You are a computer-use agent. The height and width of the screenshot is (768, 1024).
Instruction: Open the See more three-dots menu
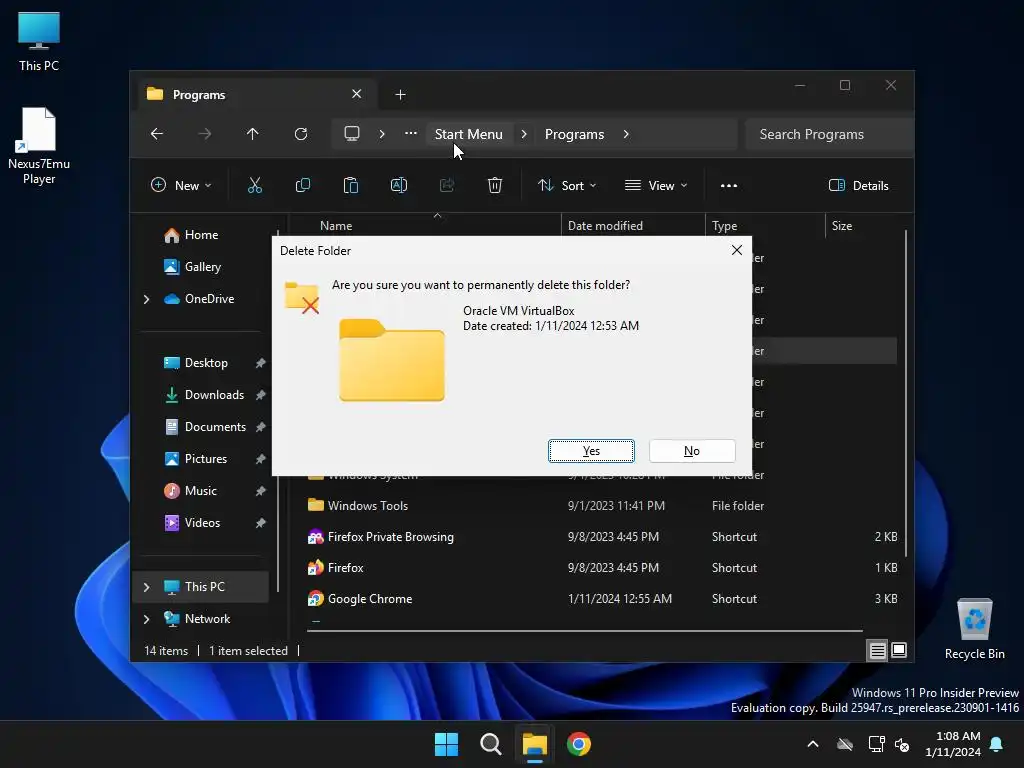[x=729, y=185]
